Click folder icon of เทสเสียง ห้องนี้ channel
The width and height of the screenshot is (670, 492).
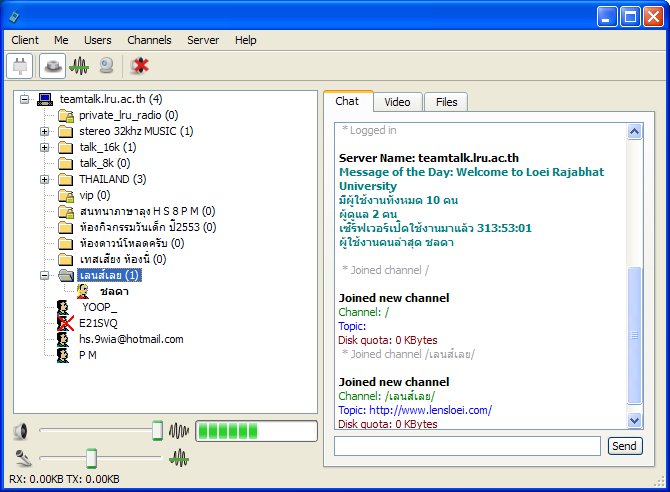65,259
